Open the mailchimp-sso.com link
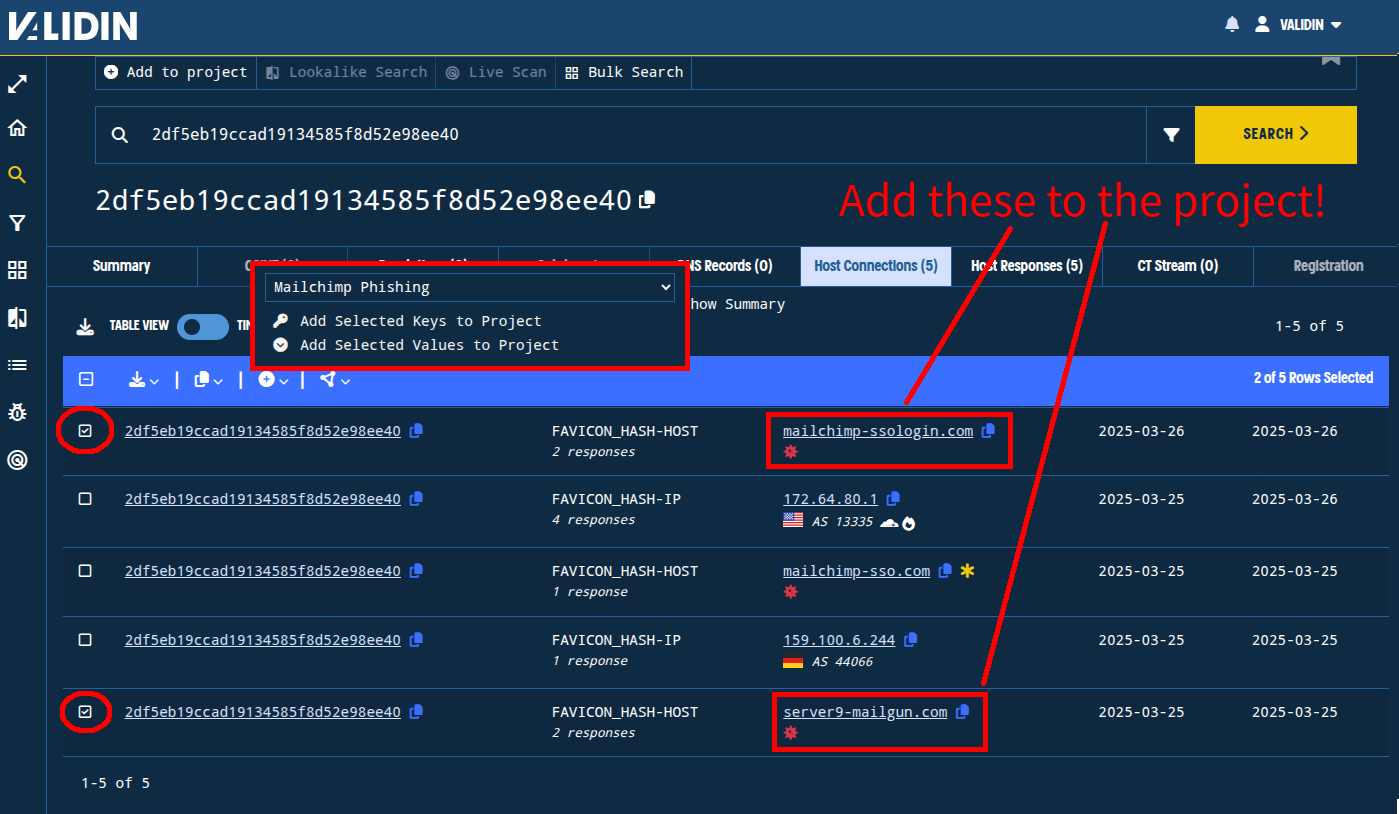Screen dimensions: 1399x814 coord(856,571)
